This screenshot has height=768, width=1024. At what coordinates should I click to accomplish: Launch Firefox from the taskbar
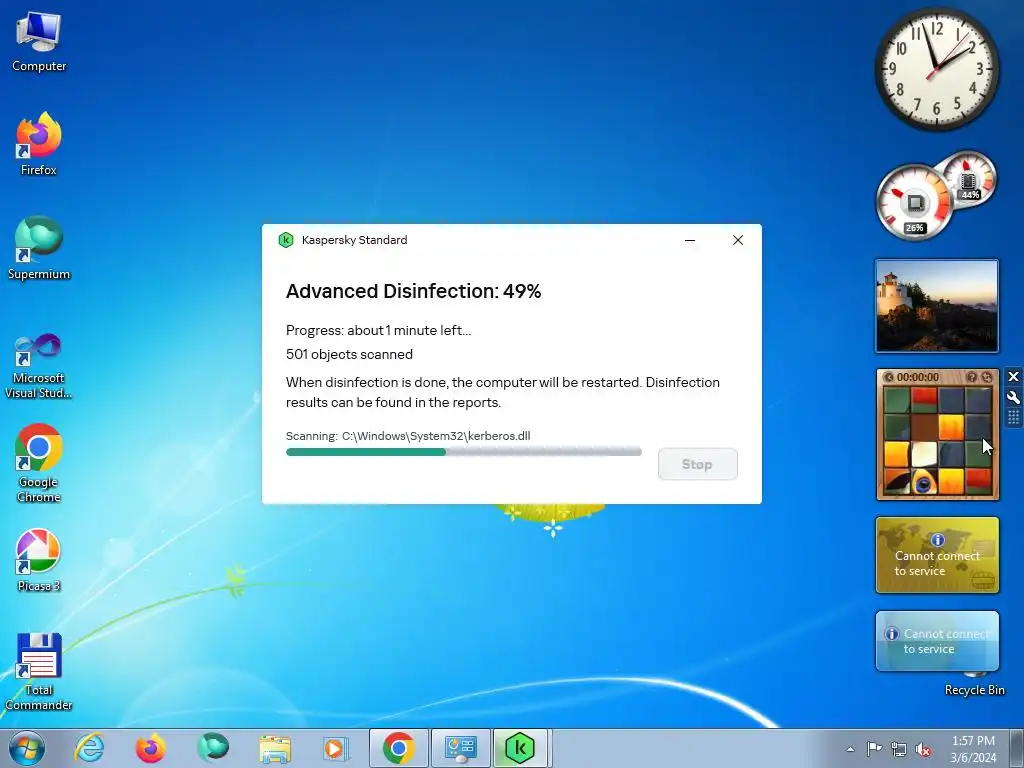coord(150,748)
